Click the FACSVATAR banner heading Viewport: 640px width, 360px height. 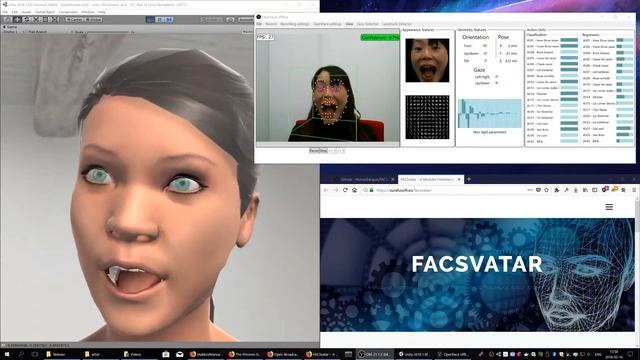click(x=477, y=264)
